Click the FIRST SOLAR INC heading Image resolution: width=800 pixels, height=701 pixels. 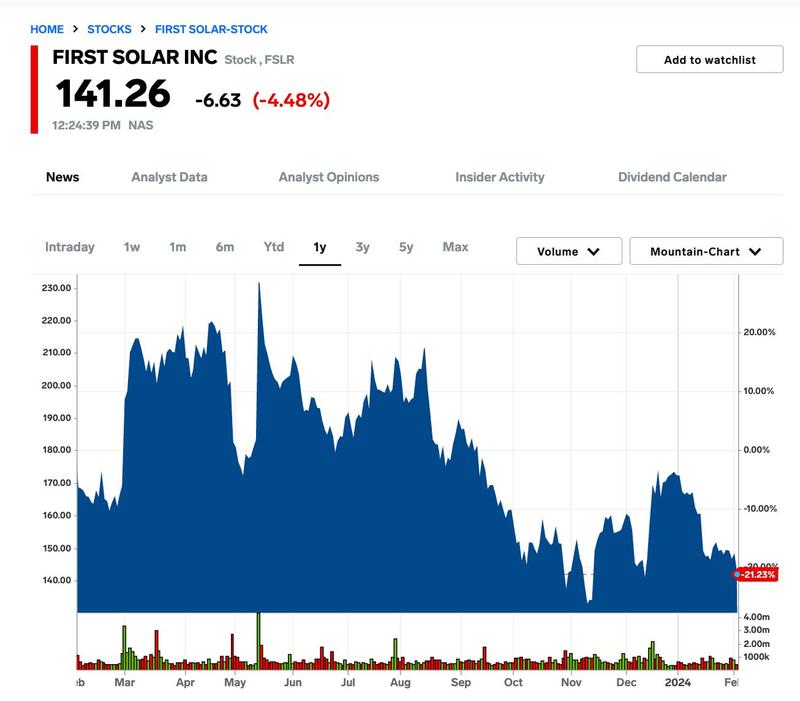coord(135,57)
